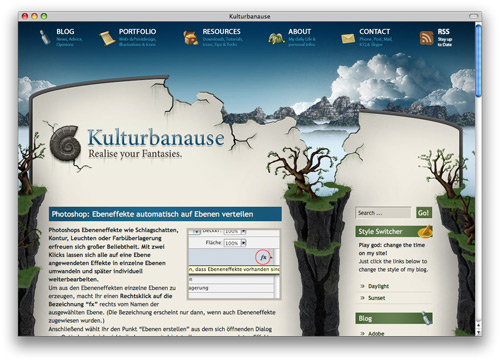Click the scrollbar up arrow
The image size is (500, 361).
click(x=478, y=325)
